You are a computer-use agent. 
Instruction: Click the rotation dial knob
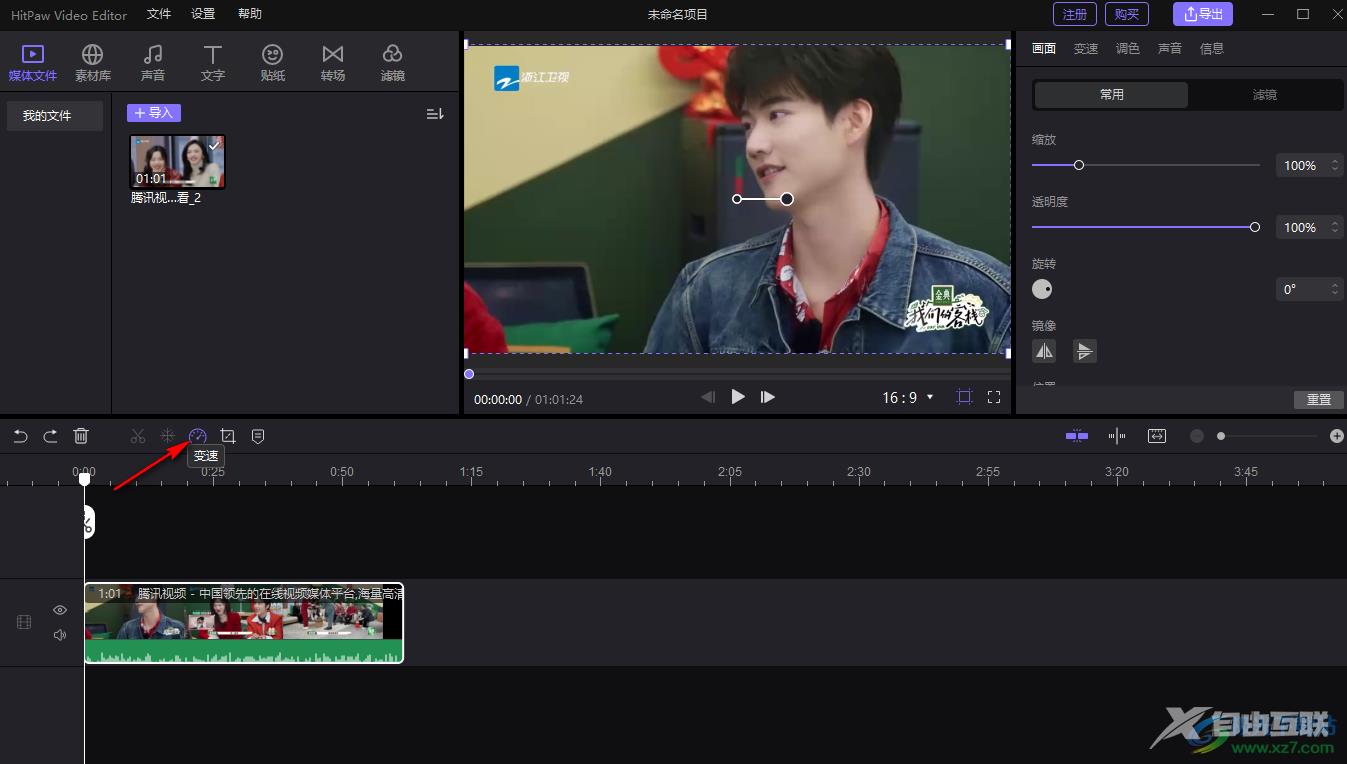[1042, 289]
